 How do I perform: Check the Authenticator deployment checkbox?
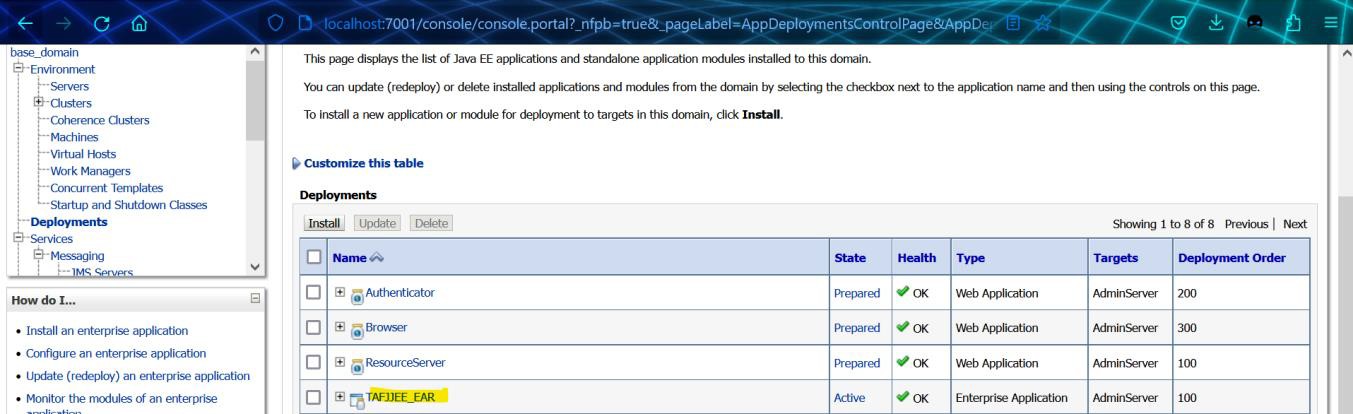tap(315, 293)
